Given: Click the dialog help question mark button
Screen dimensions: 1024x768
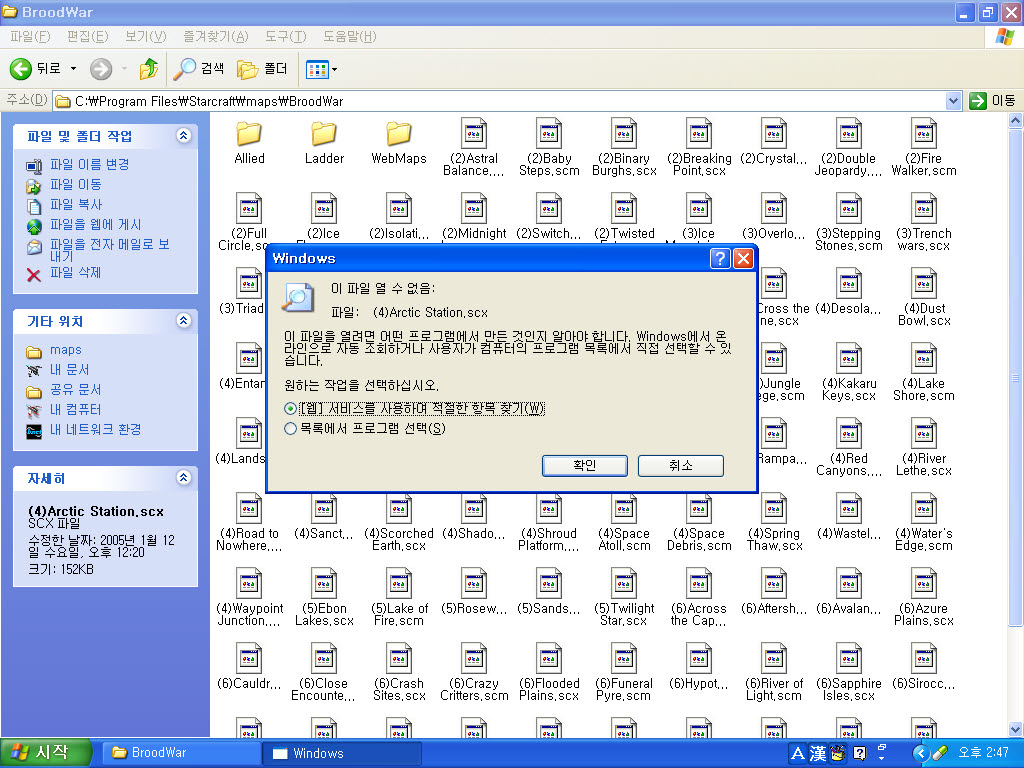Looking at the screenshot, I should (720, 259).
